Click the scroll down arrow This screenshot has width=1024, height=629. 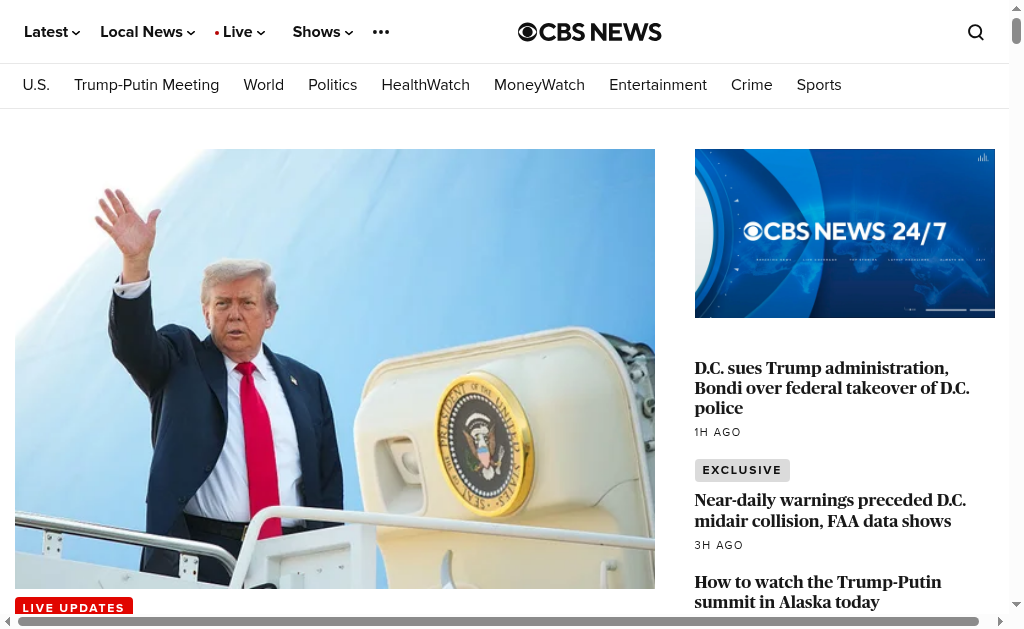click(1016, 605)
